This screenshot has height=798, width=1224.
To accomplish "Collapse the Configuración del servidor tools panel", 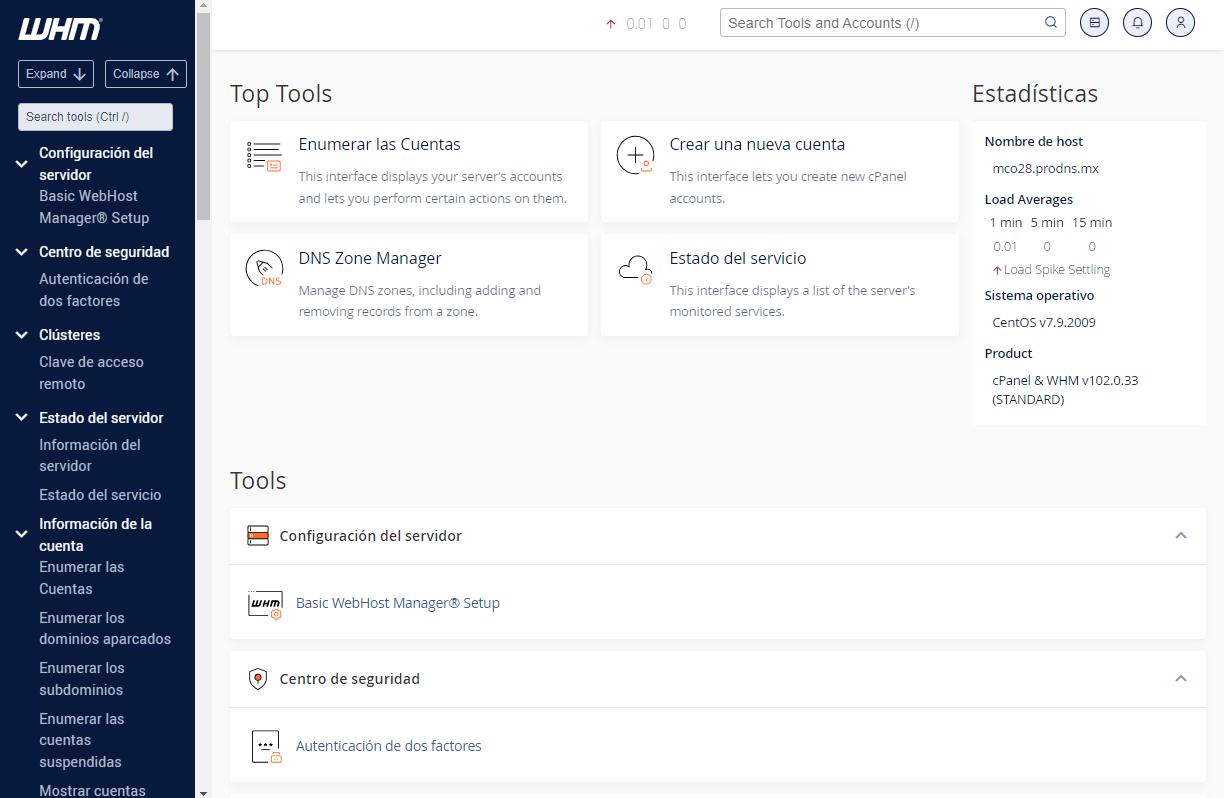I will point(1181,536).
